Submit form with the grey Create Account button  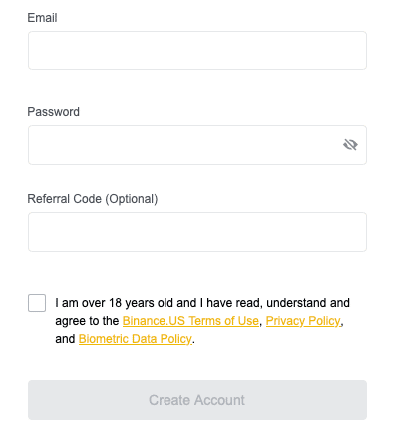[197, 400]
